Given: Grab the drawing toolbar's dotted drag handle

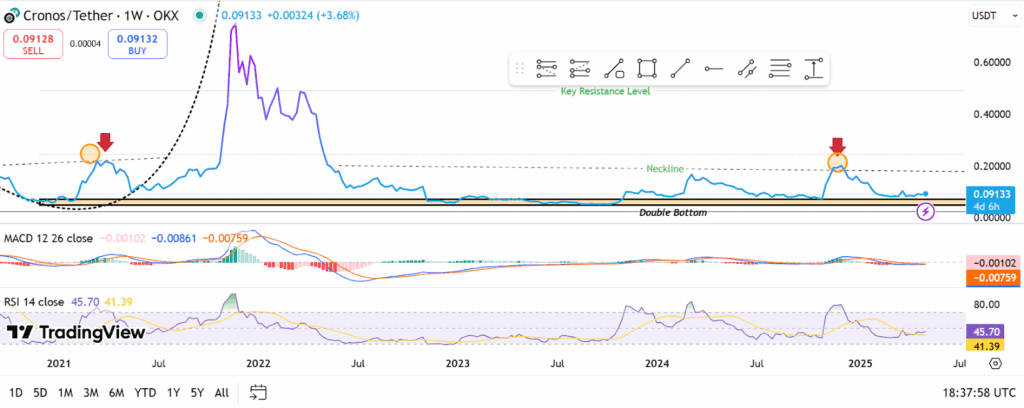Looking at the screenshot, I should tap(520, 69).
